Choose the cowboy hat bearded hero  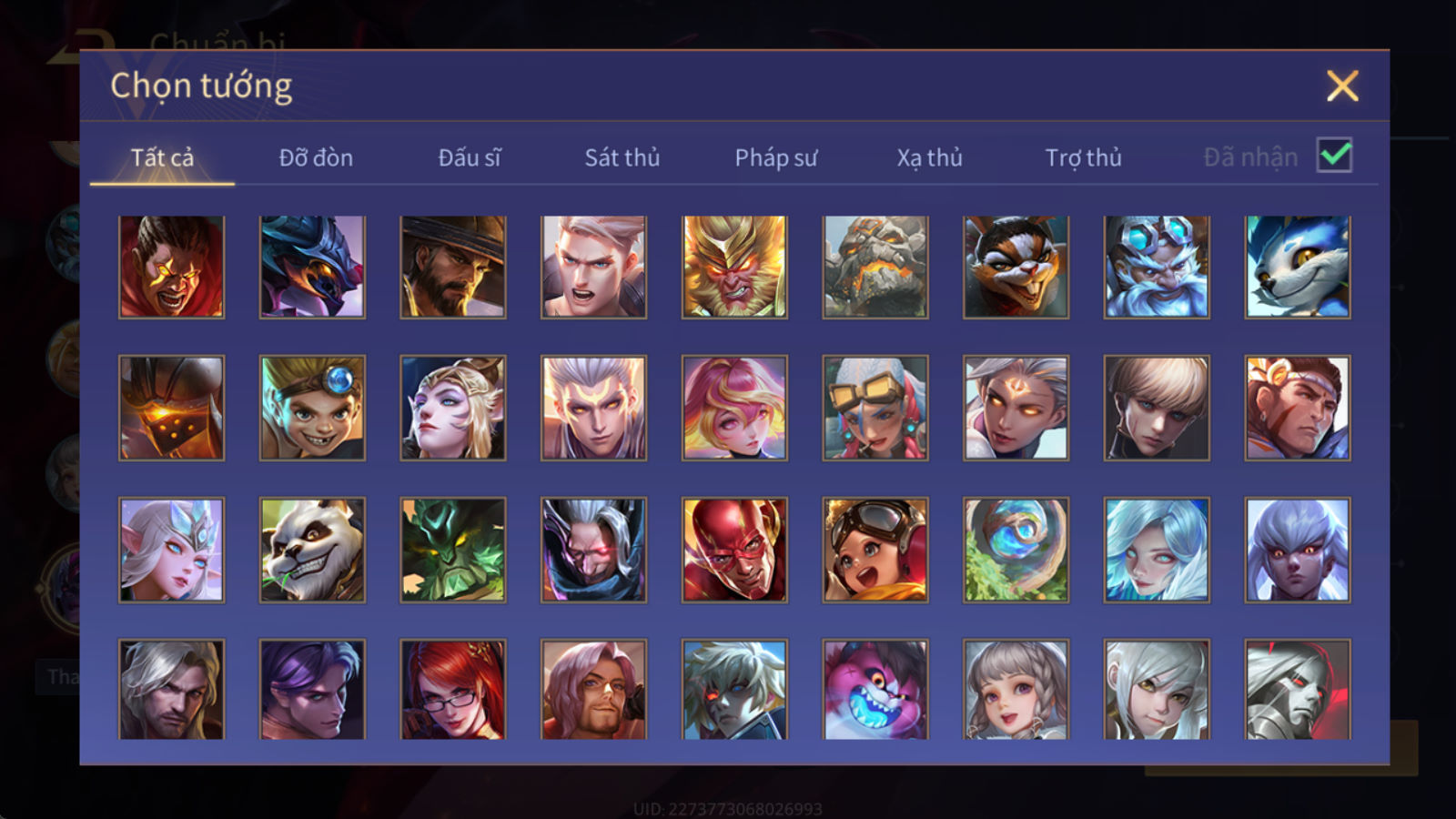pos(453,267)
